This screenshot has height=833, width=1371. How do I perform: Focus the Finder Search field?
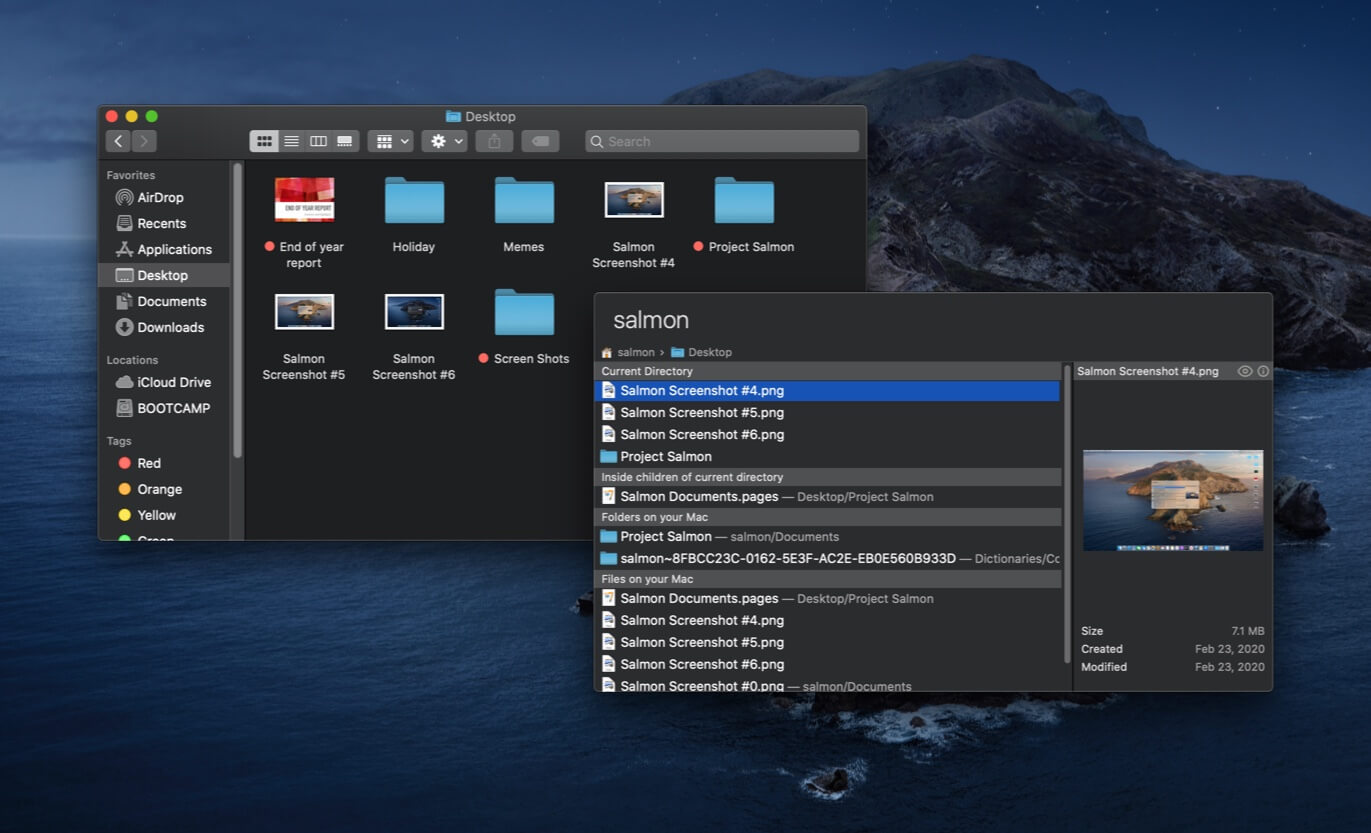722,141
